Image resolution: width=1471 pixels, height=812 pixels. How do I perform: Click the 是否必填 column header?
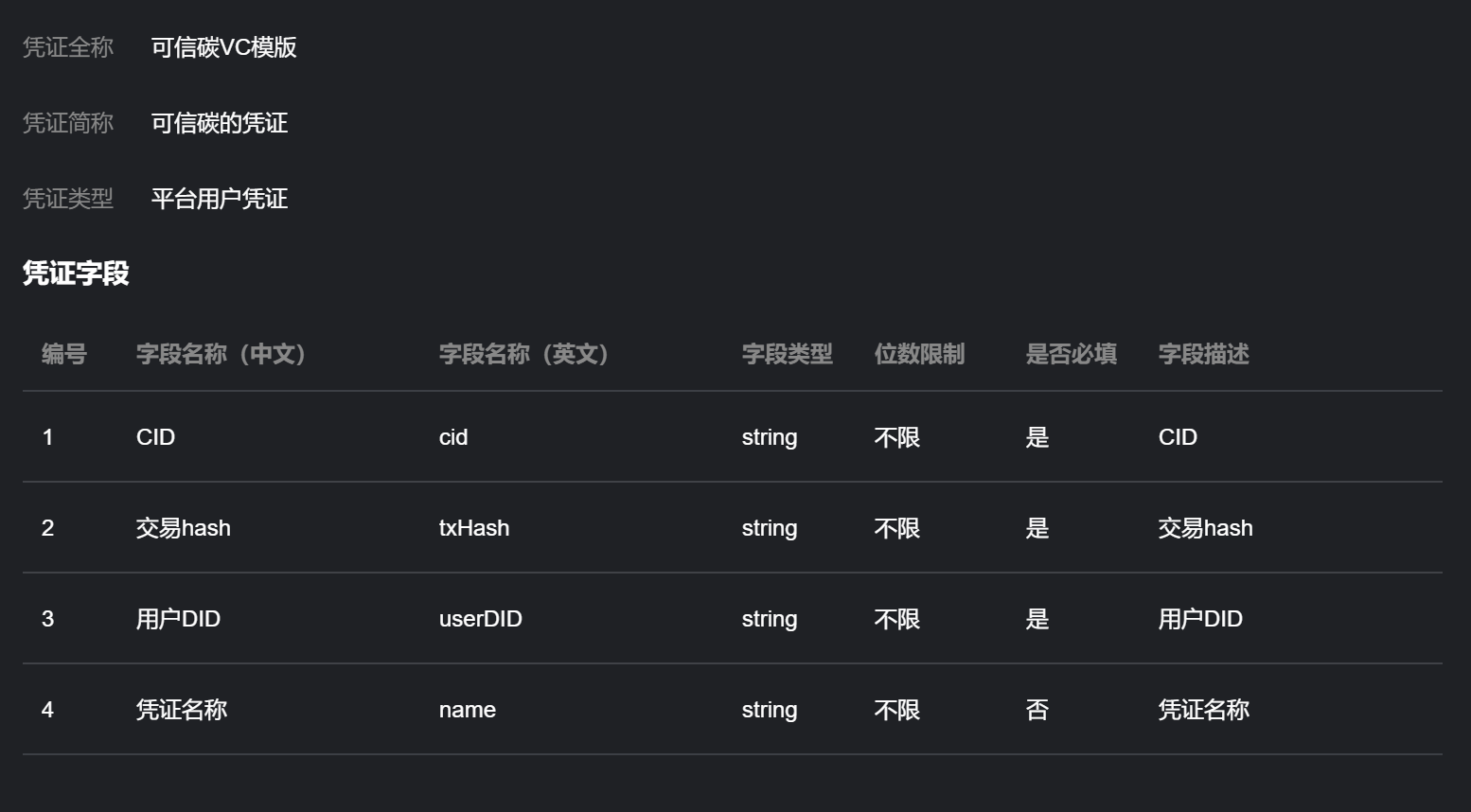point(1072,354)
